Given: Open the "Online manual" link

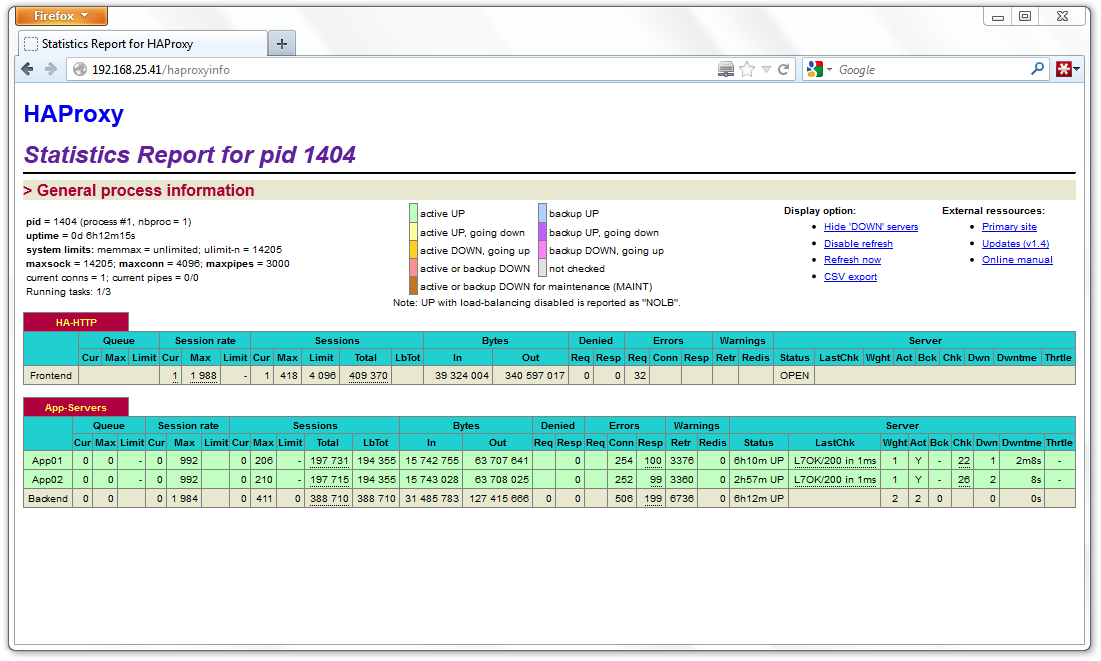Looking at the screenshot, I should point(1016,259).
